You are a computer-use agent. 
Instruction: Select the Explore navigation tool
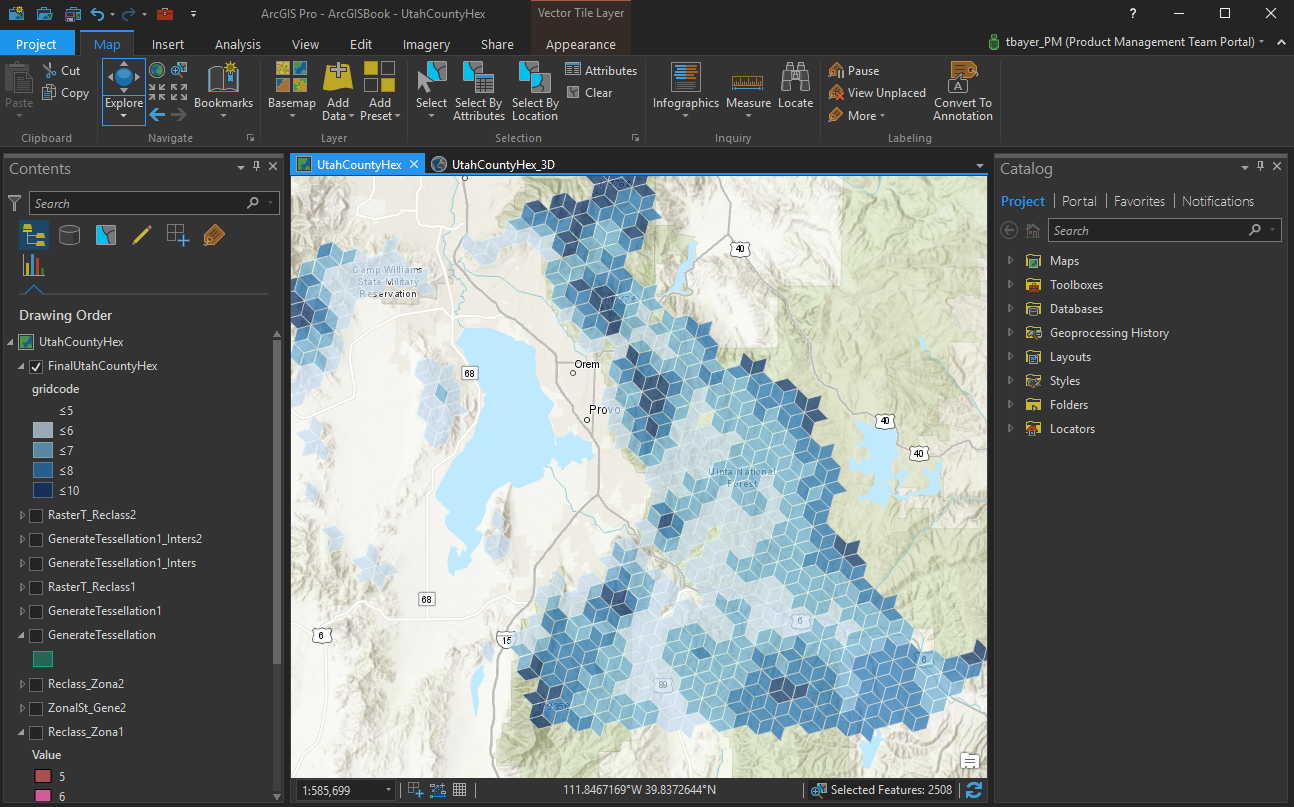point(124,80)
